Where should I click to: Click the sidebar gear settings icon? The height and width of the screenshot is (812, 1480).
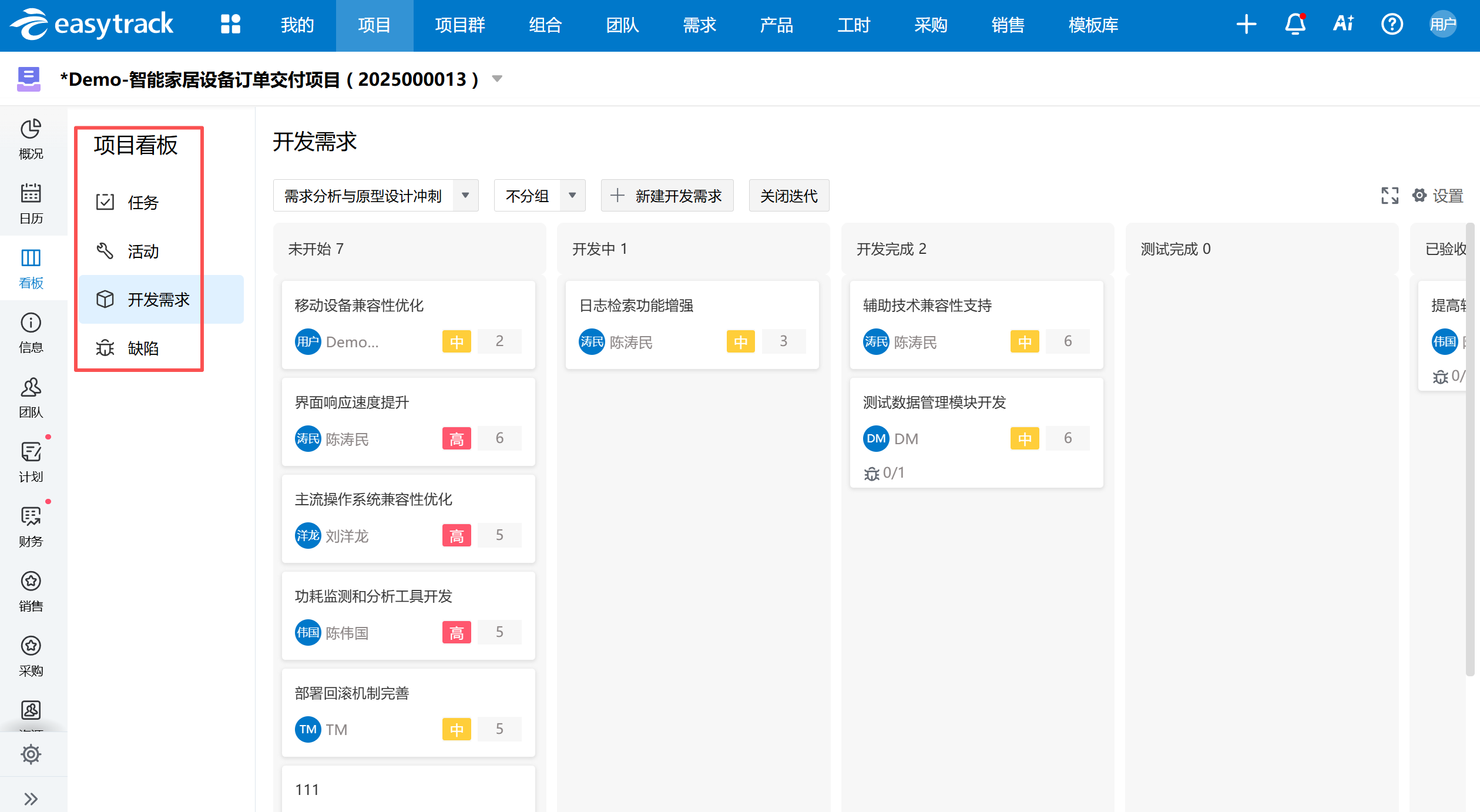(x=31, y=754)
